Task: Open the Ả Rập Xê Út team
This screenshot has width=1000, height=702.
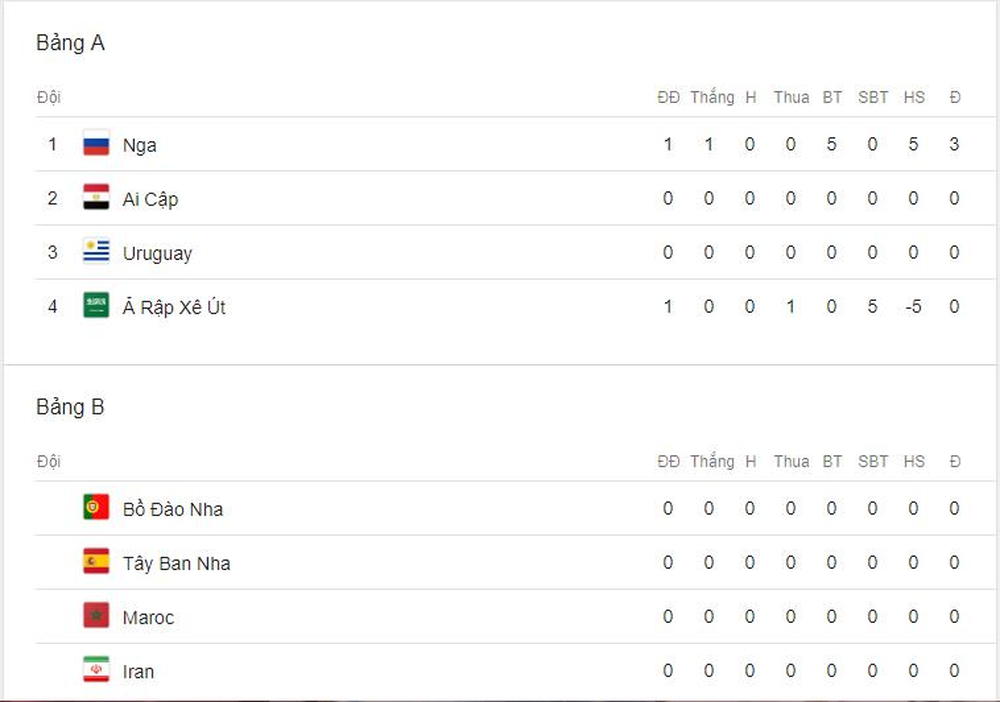Action: [174, 307]
